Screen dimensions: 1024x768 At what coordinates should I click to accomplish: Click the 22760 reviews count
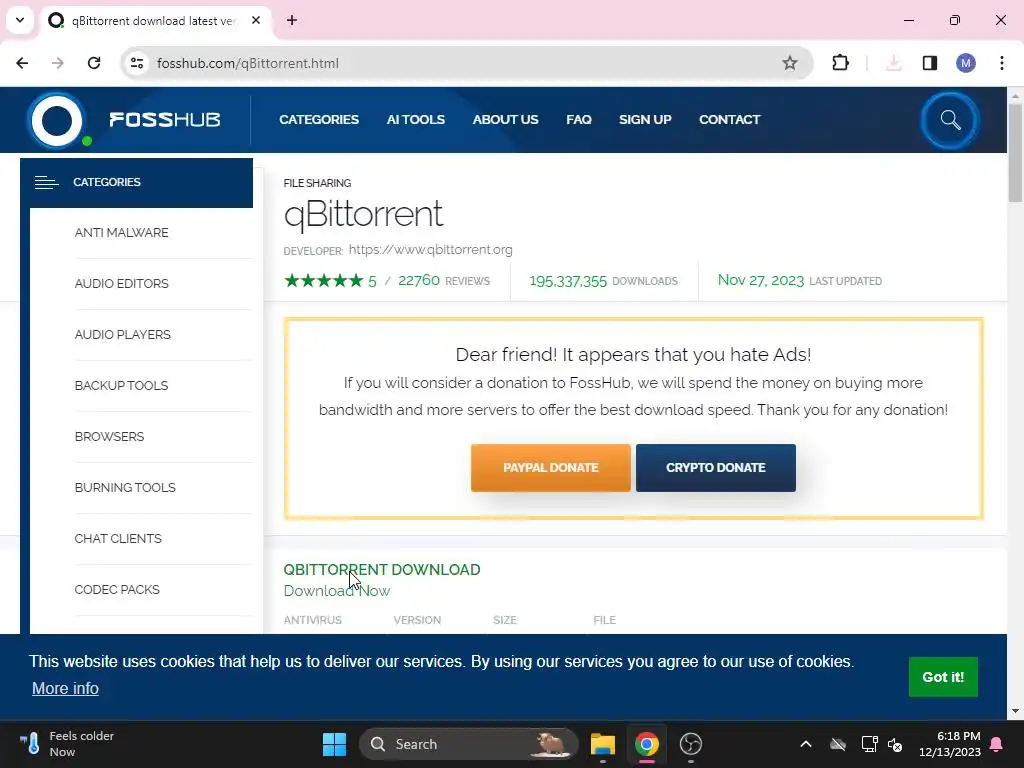(419, 280)
